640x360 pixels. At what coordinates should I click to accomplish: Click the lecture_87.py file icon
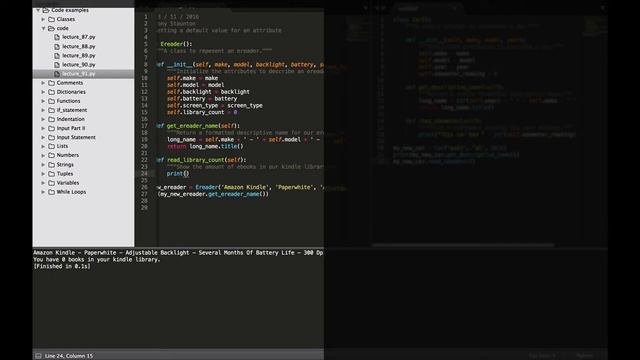click(x=57, y=37)
